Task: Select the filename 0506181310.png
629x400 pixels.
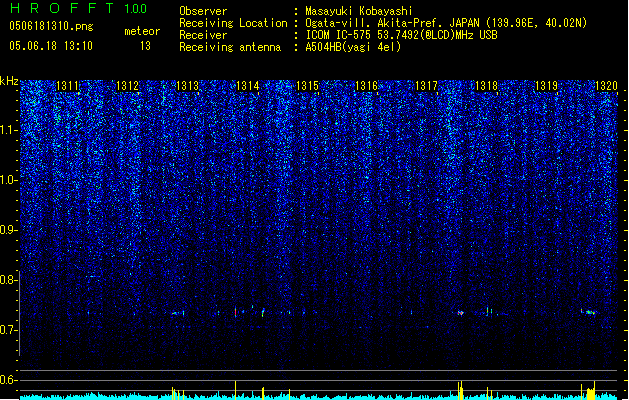Action: pyautogui.click(x=51, y=27)
